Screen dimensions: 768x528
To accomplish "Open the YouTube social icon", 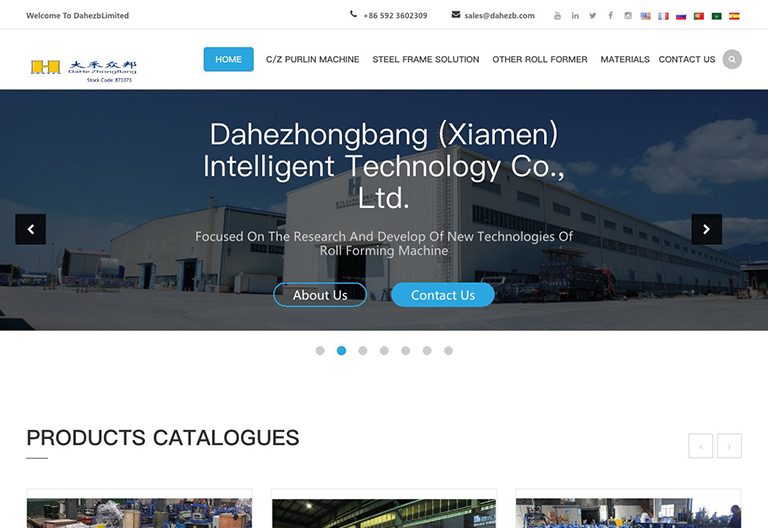I will (x=557, y=16).
